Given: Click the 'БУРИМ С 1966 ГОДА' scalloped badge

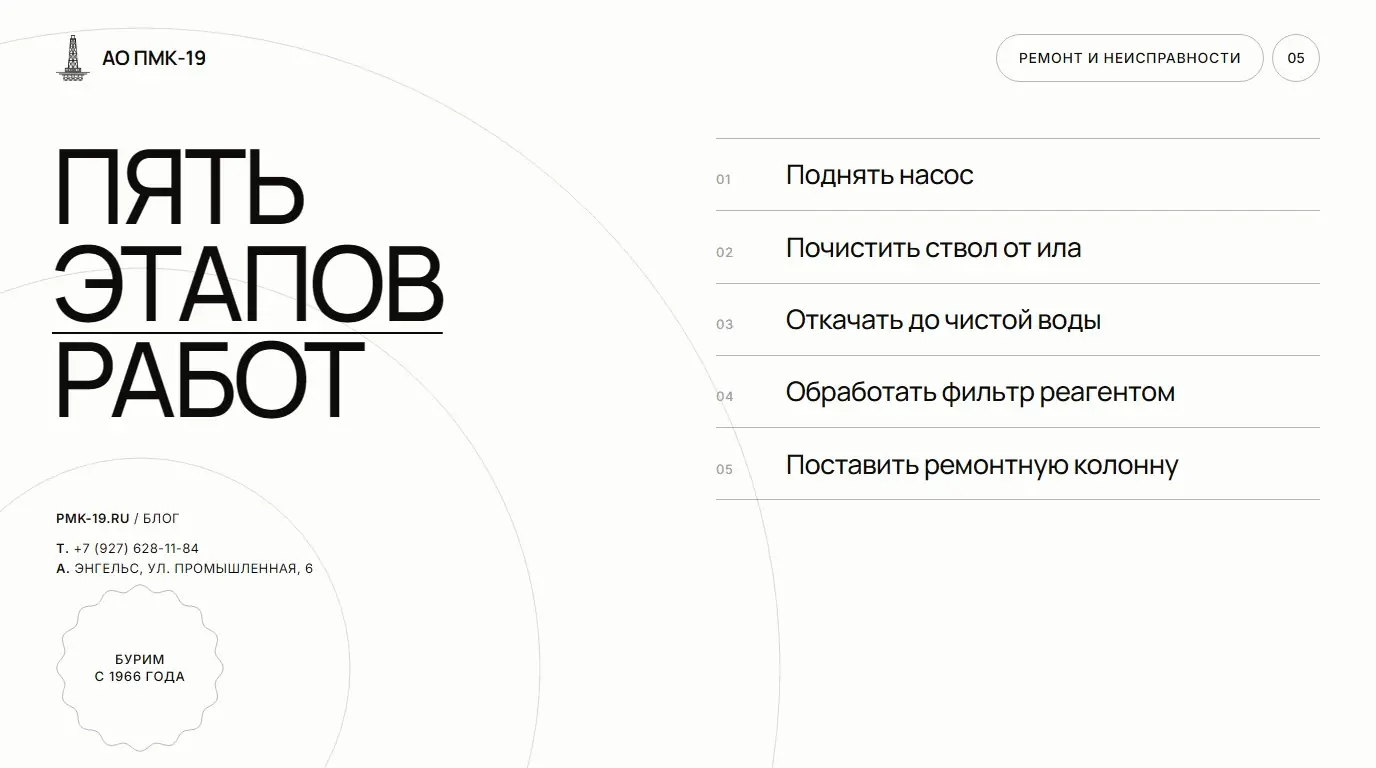Looking at the screenshot, I should (x=140, y=668).
